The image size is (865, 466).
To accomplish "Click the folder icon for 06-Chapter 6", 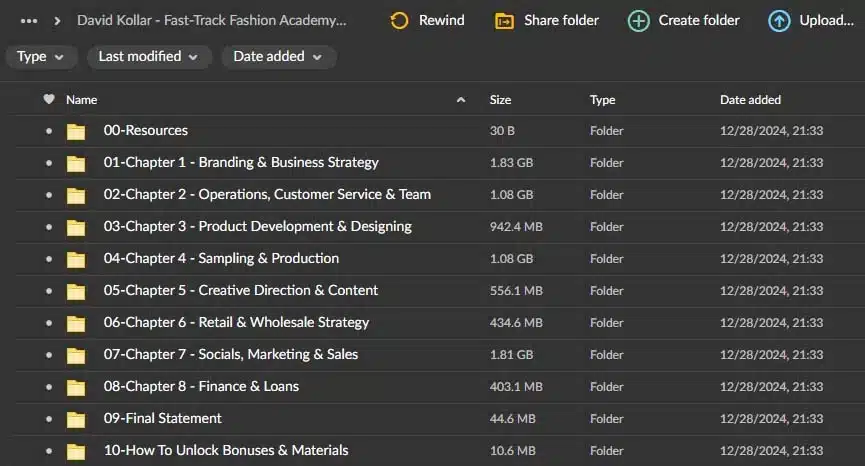I will [76, 323].
